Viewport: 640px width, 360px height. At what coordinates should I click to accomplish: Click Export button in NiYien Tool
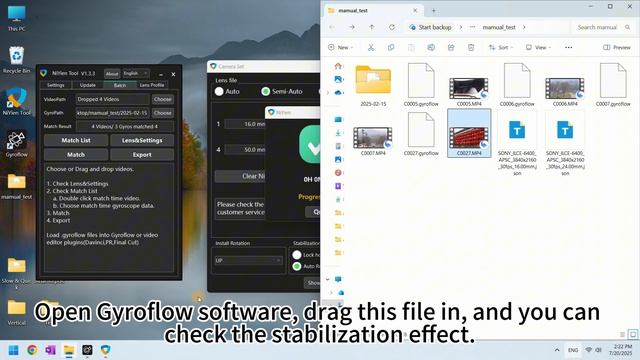click(x=142, y=155)
